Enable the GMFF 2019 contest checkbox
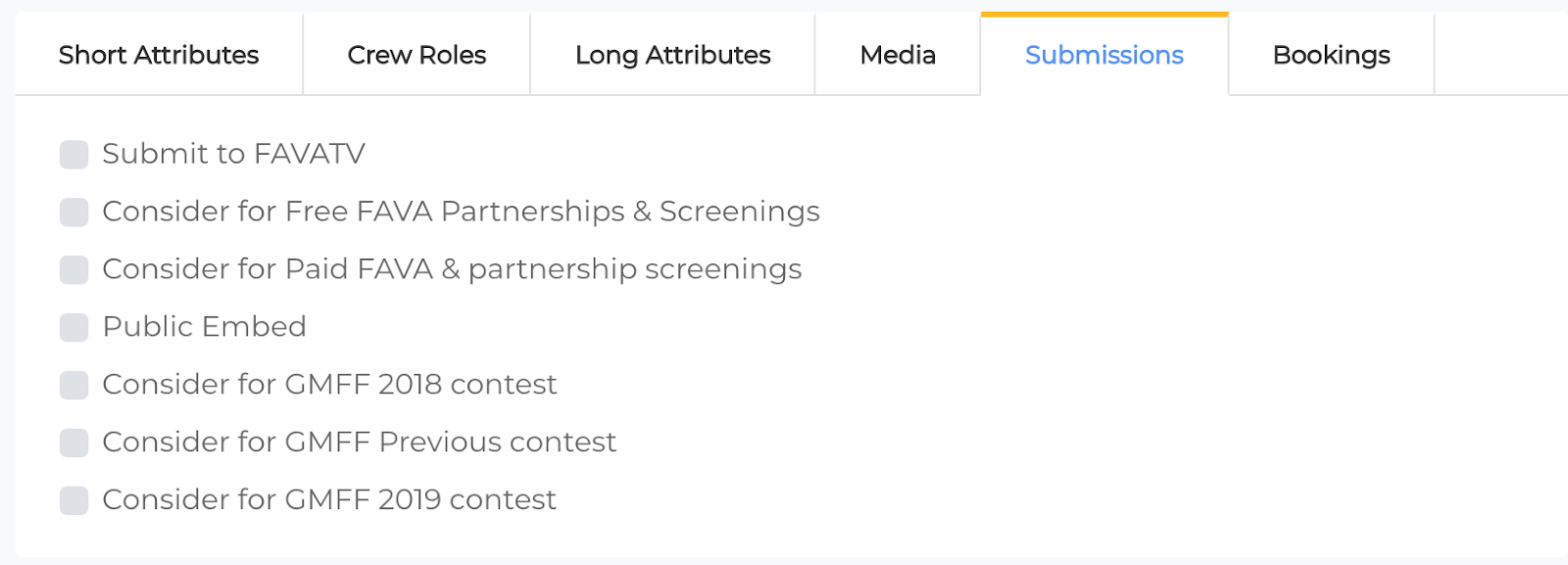Image resolution: width=1568 pixels, height=565 pixels. pyautogui.click(x=74, y=501)
